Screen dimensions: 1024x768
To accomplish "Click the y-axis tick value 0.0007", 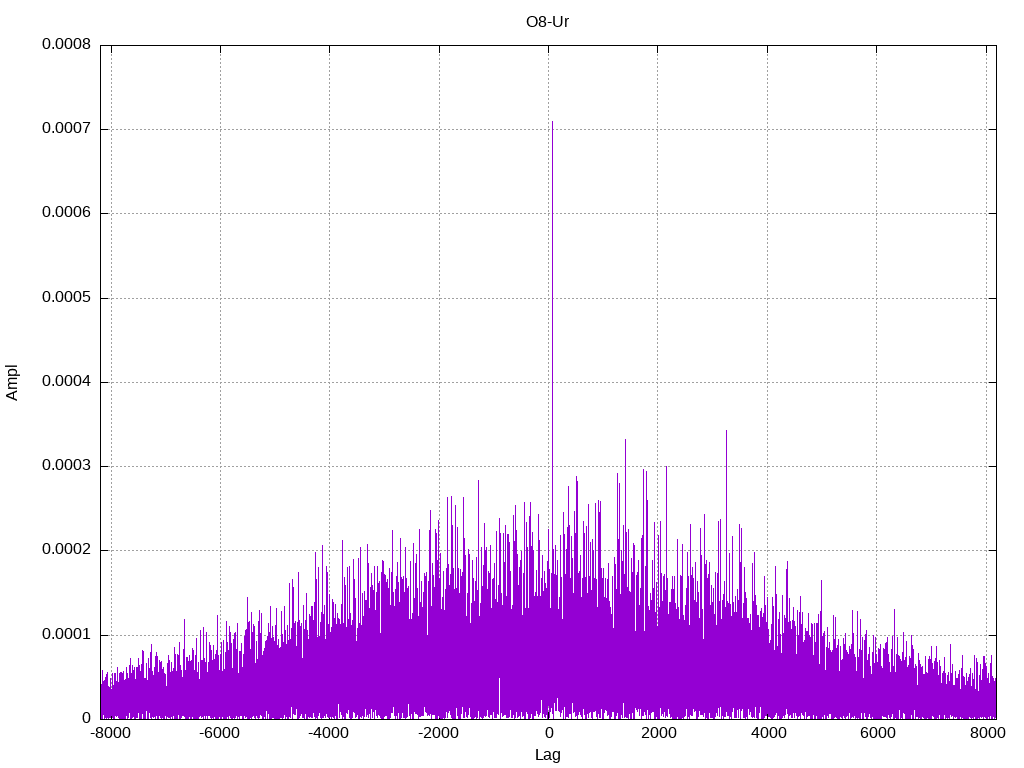I will point(66,129).
